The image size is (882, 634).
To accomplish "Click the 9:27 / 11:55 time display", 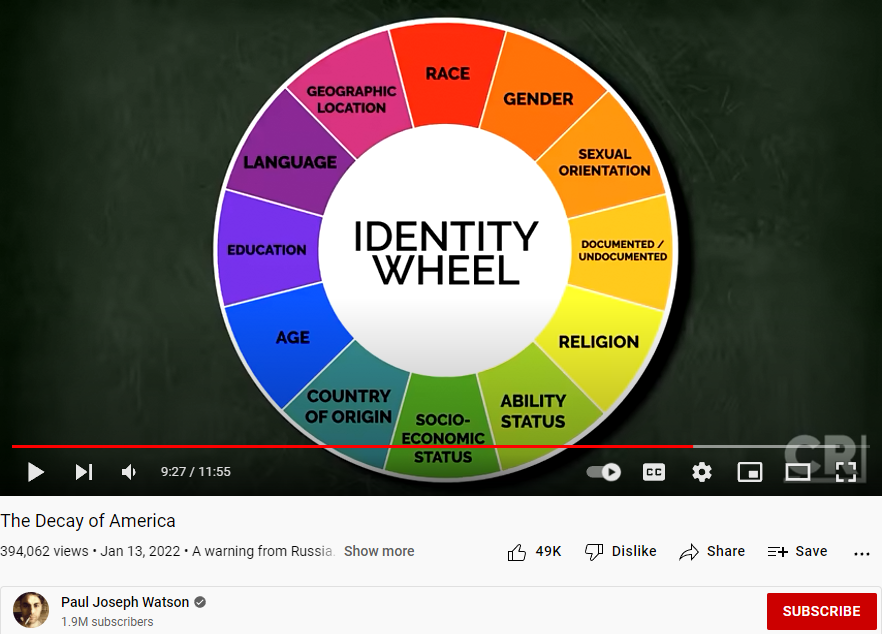I will 196,472.
